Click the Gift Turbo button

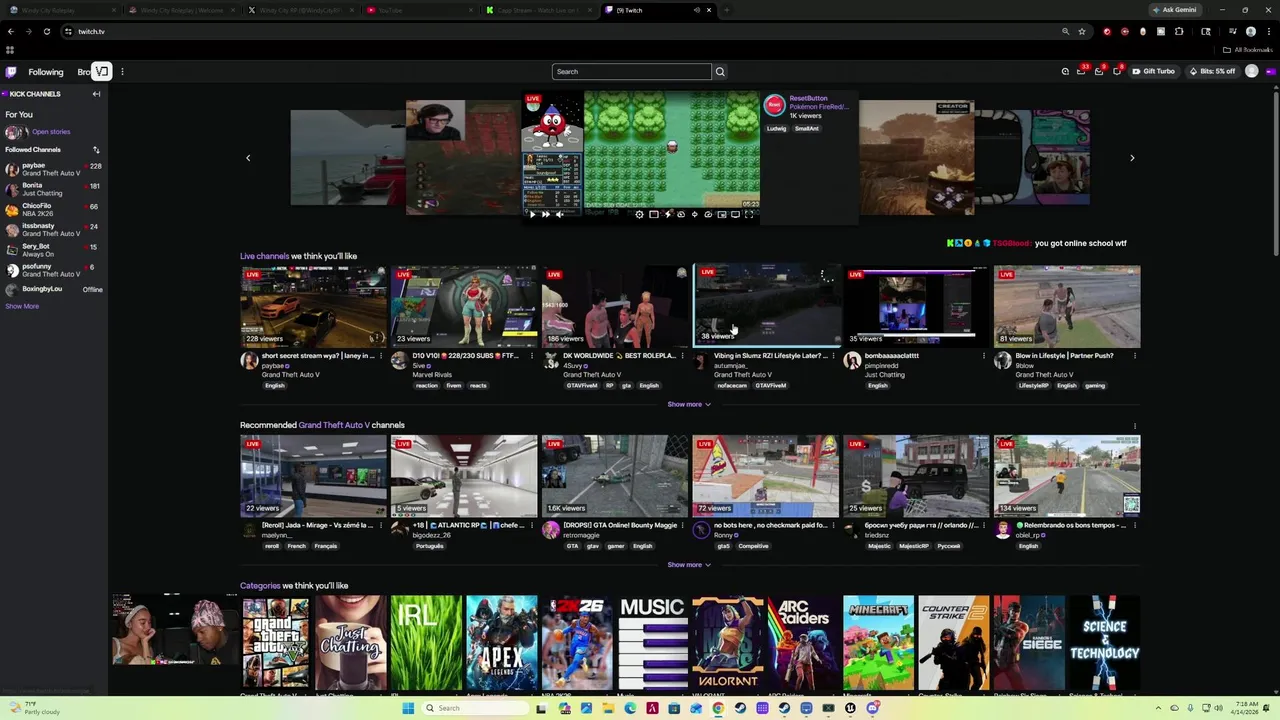tap(1153, 71)
